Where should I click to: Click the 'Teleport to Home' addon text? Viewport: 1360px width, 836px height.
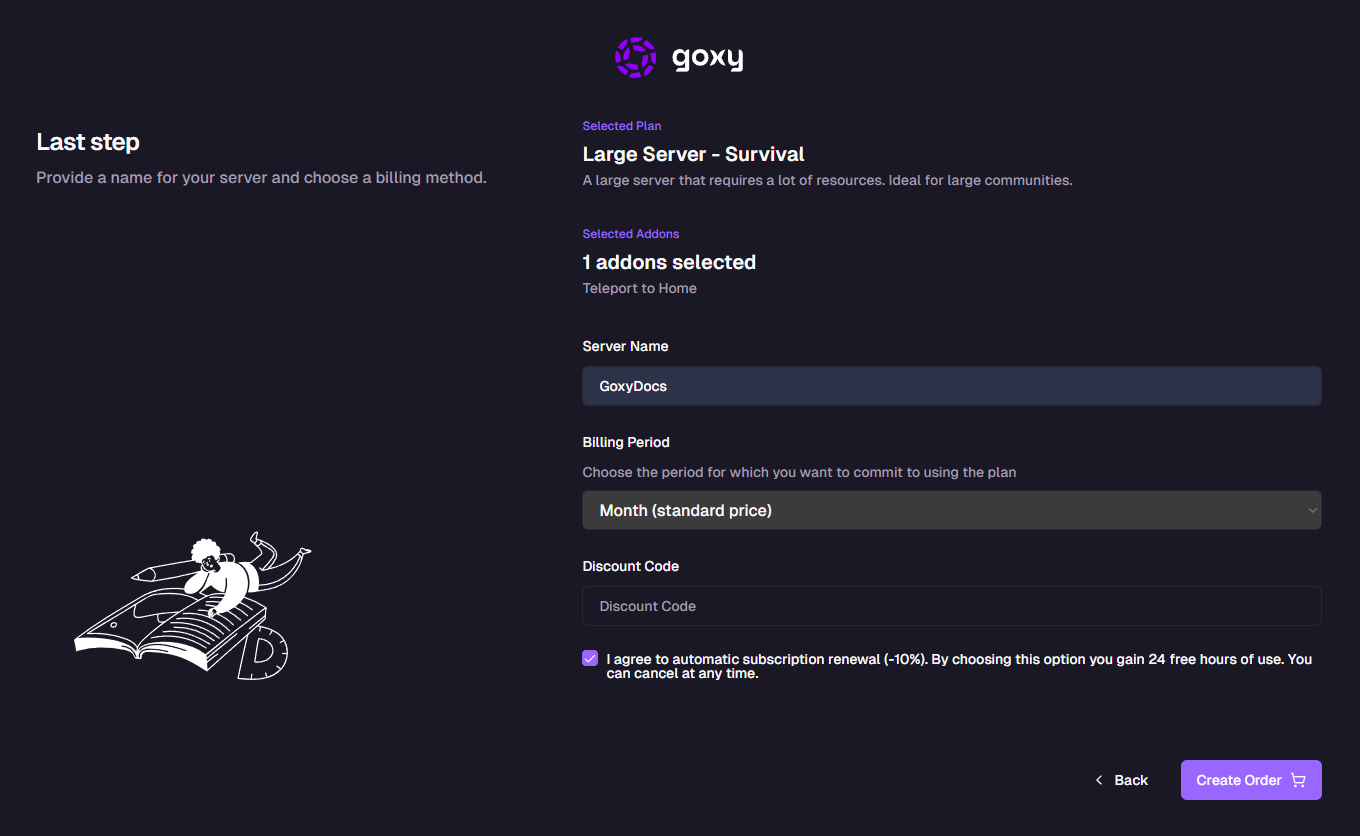point(639,288)
